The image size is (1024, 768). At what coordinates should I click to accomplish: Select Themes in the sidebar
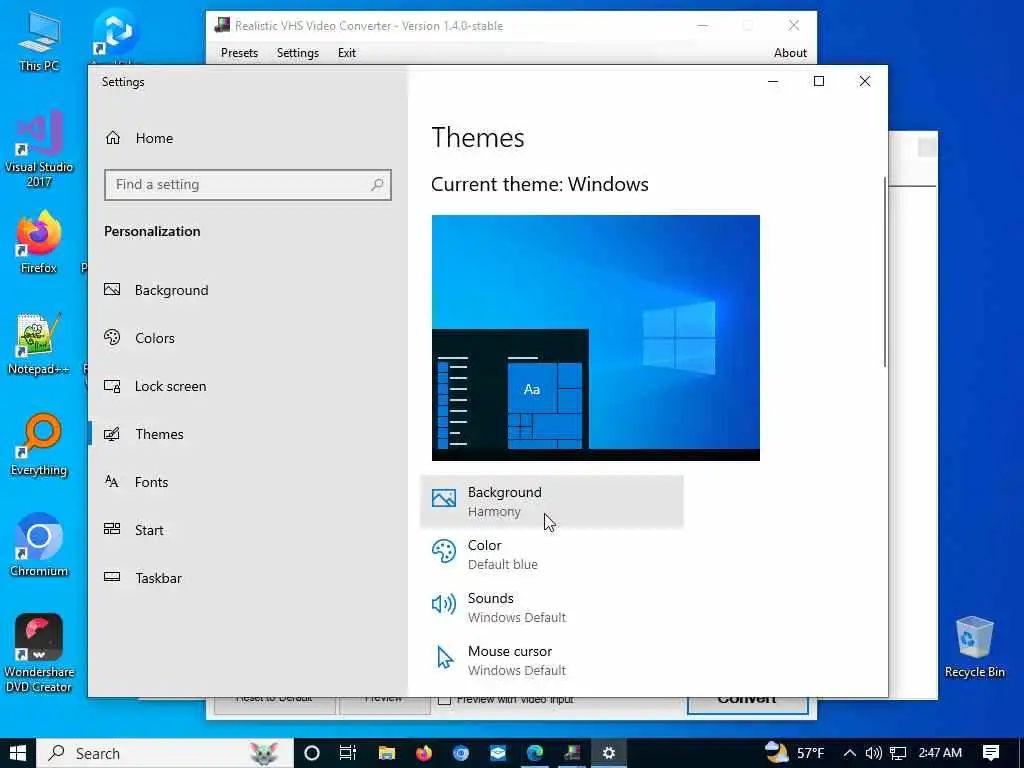click(144, 434)
